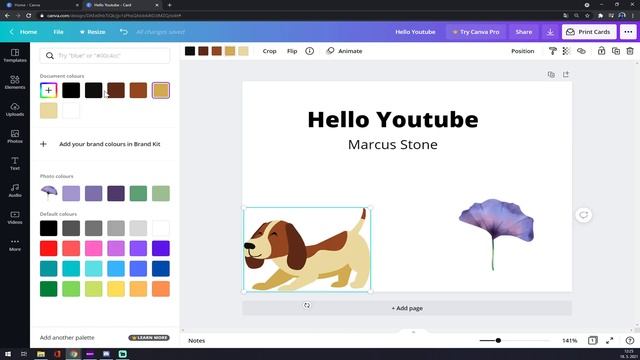This screenshot has height=360, width=640.
Task: Open the Position menu
Action: (522, 51)
